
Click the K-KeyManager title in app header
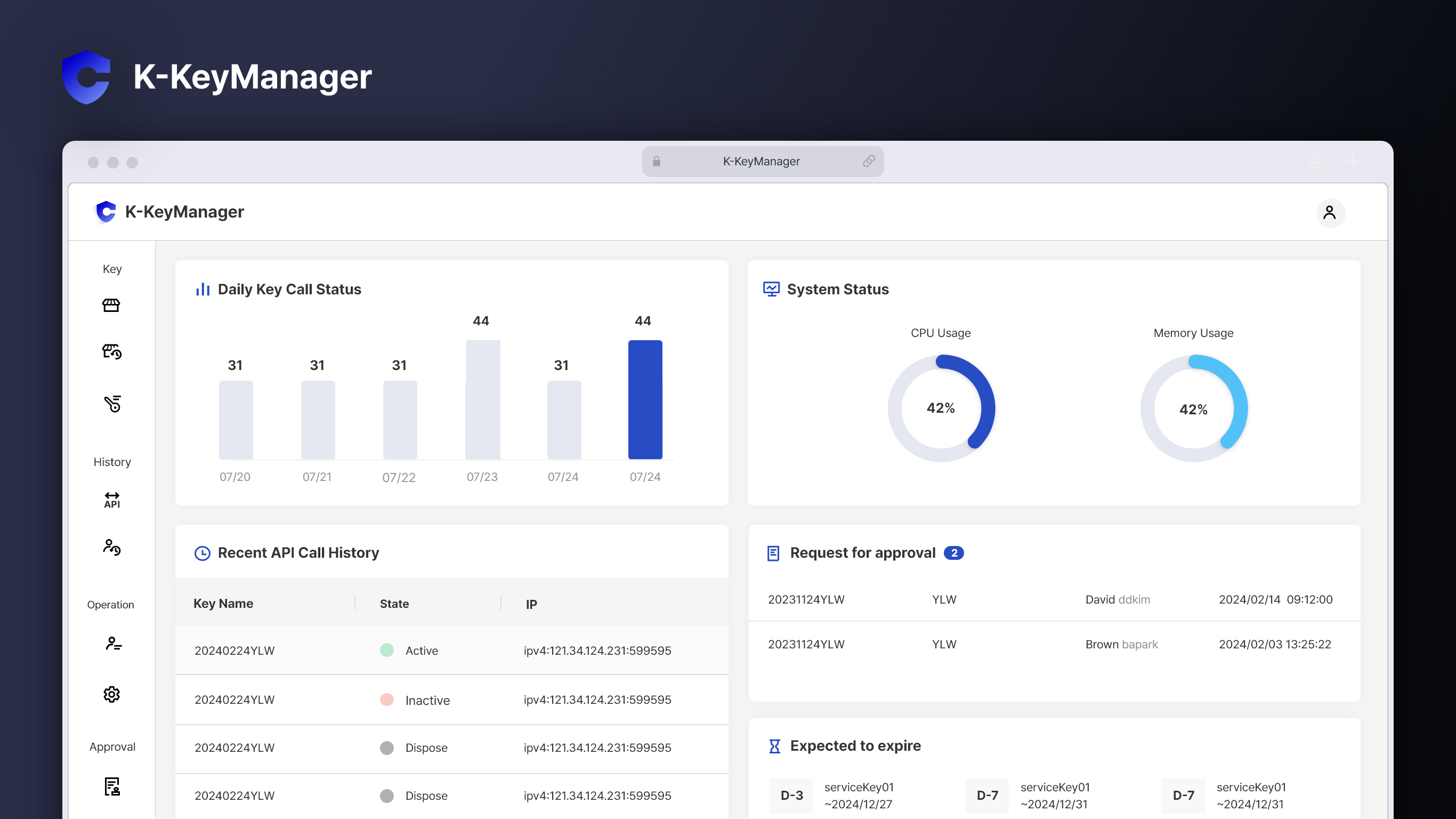(184, 212)
